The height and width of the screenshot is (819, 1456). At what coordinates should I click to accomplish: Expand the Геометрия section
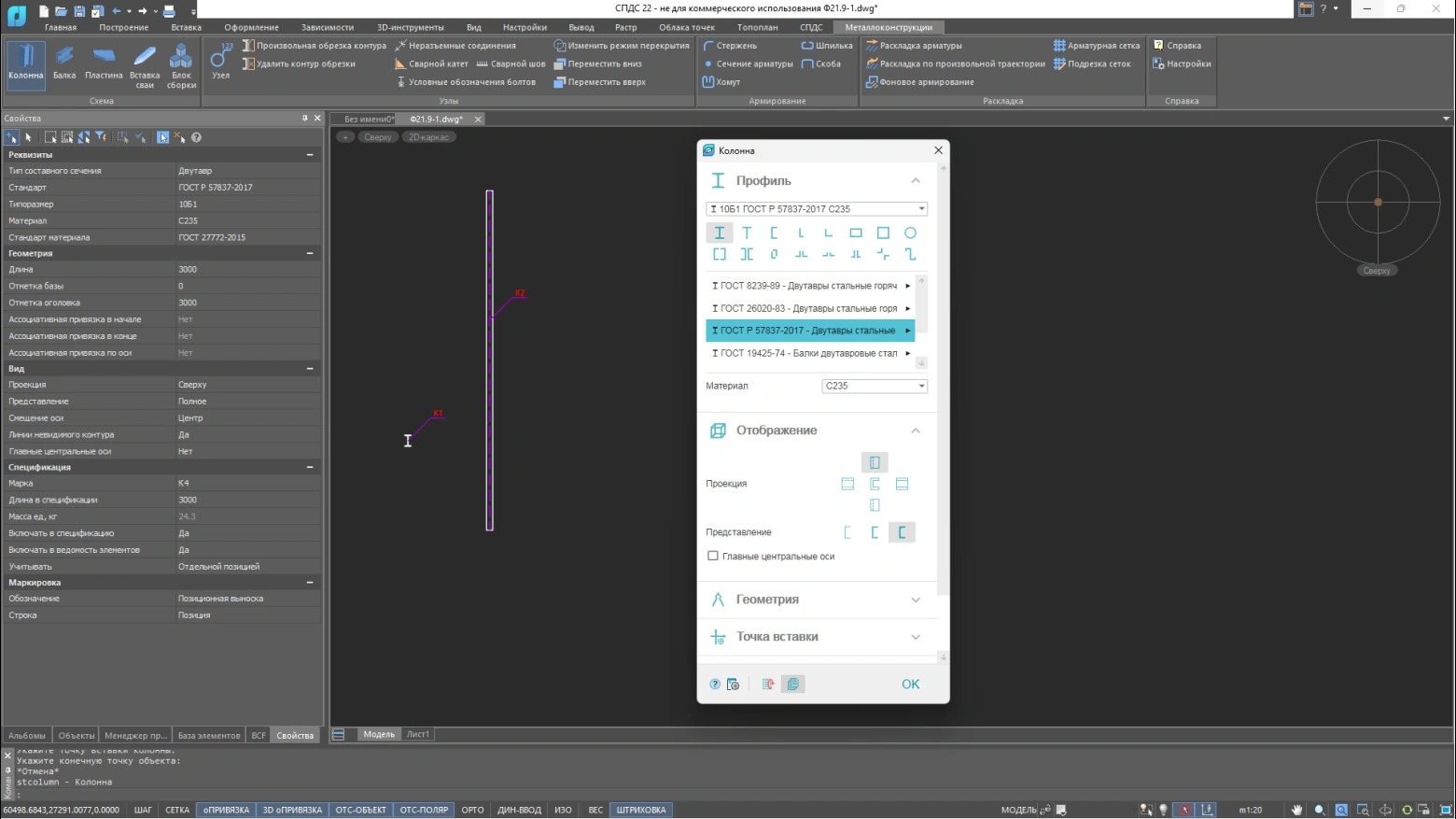coord(818,600)
